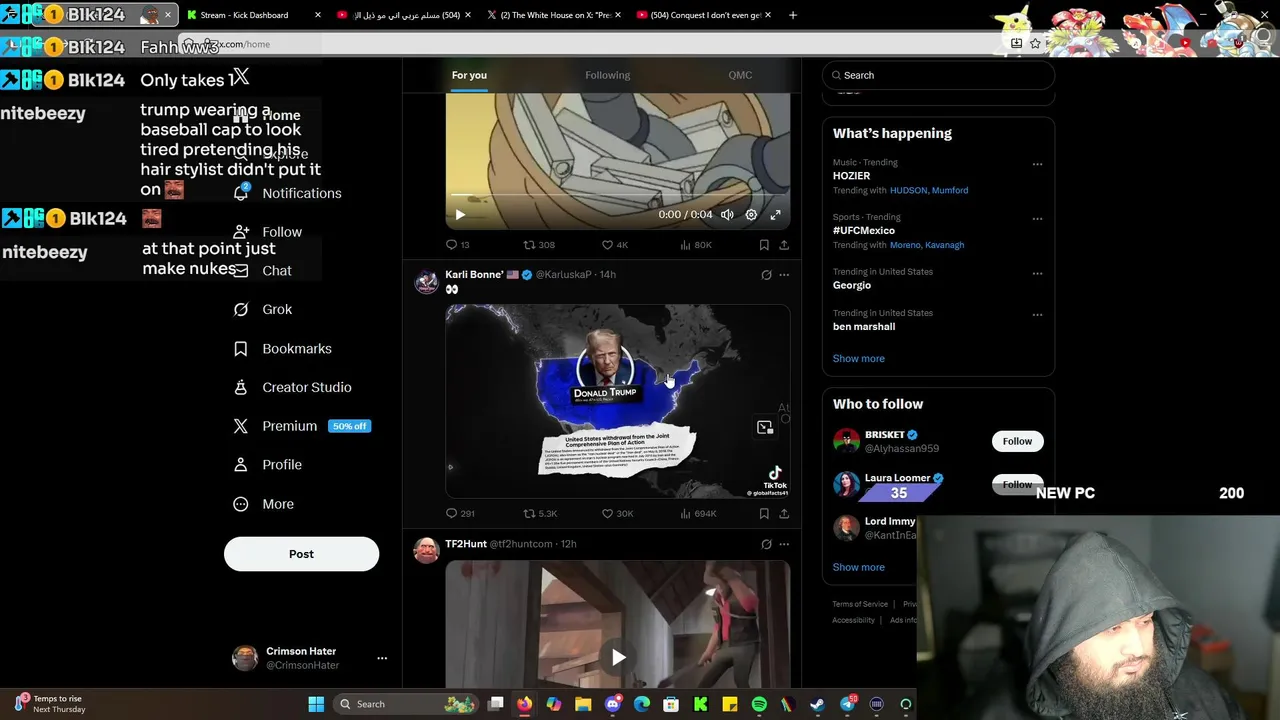This screenshot has width=1280, height=720.
Task: Click the white Post button
Action: click(301, 554)
